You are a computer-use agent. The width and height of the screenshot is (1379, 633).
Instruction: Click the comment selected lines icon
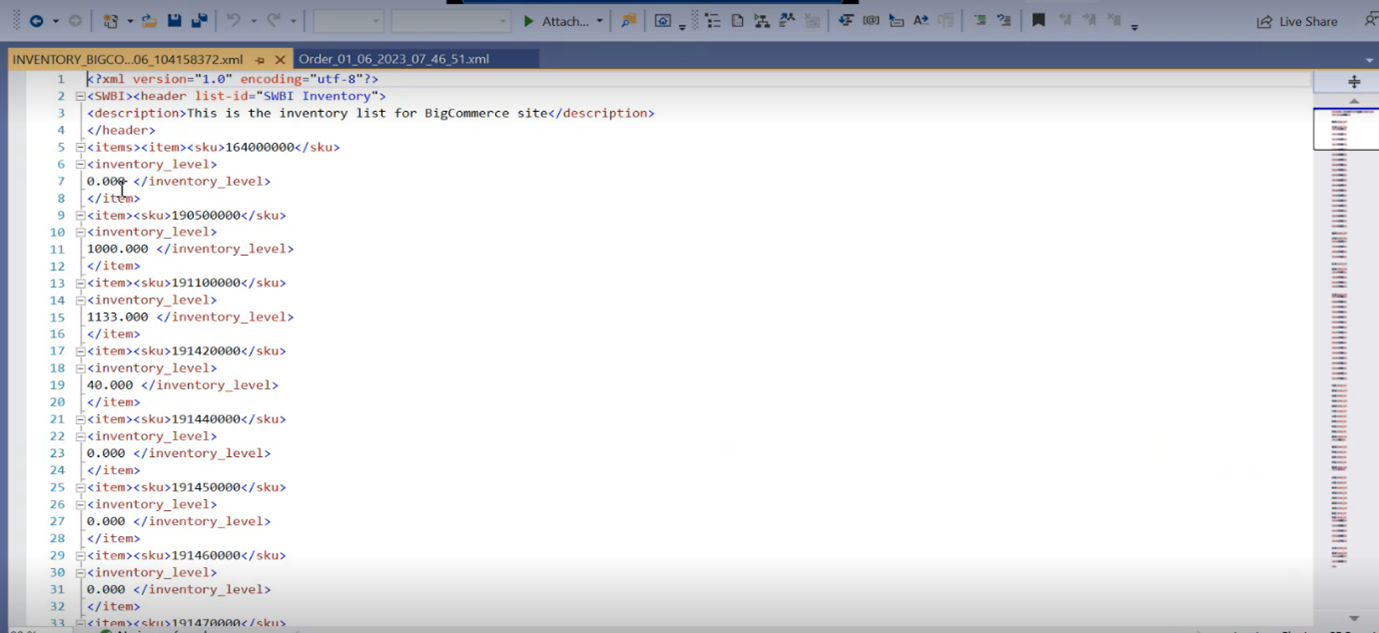coord(979,21)
